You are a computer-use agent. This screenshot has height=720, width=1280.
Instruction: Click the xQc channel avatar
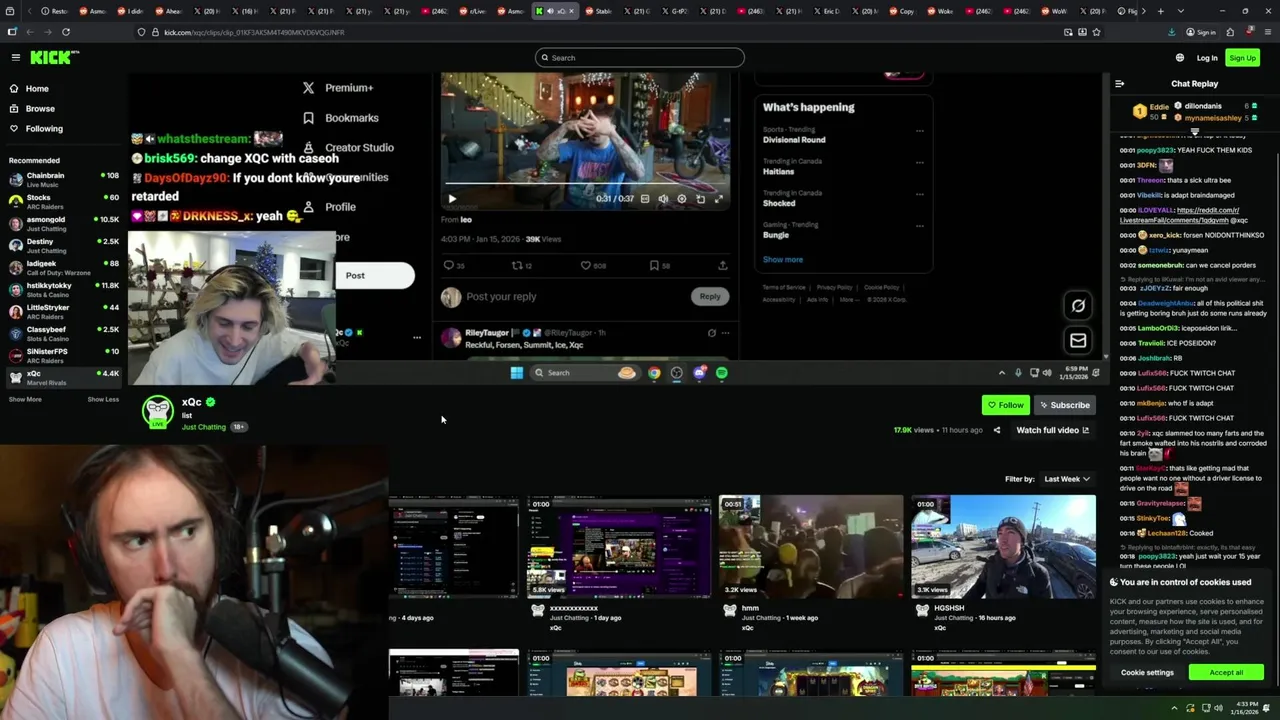[x=157, y=412]
